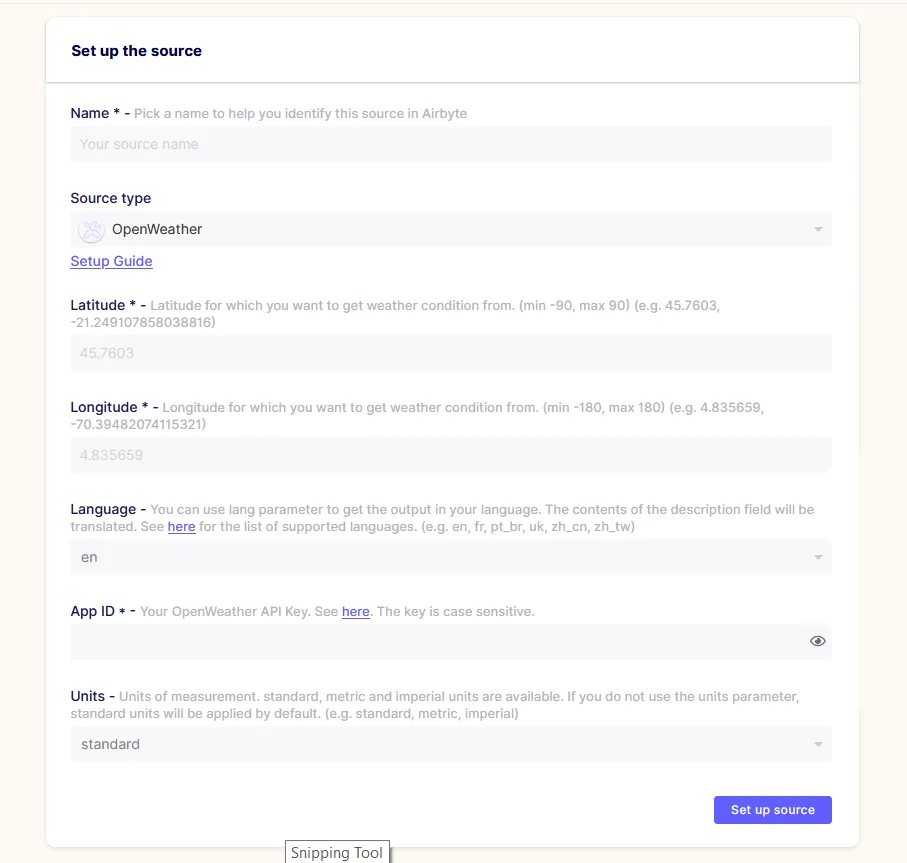Open the Language dropdown arrow

coord(818,557)
